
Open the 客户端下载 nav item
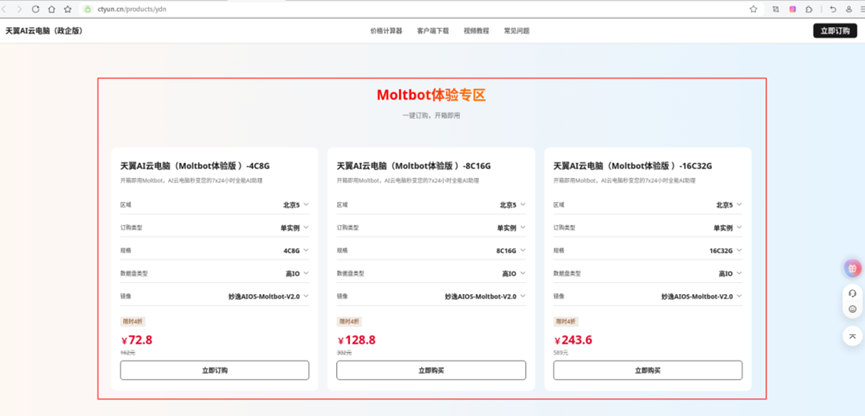433,31
